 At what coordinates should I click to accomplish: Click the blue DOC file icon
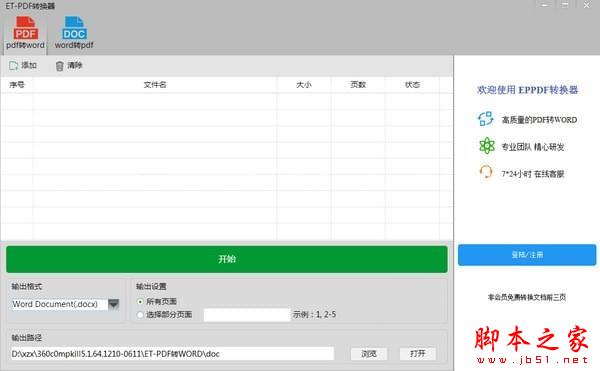tap(74, 28)
